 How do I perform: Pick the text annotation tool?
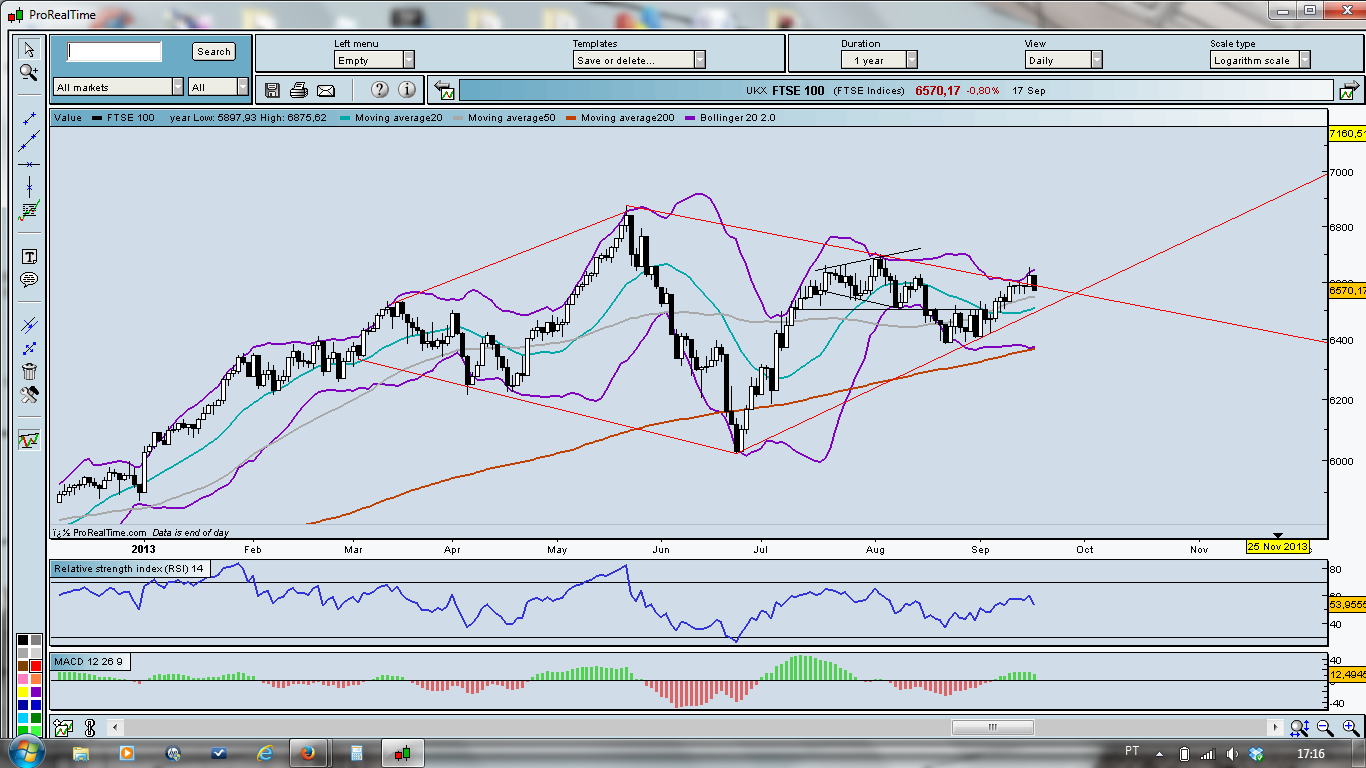tap(29, 257)
